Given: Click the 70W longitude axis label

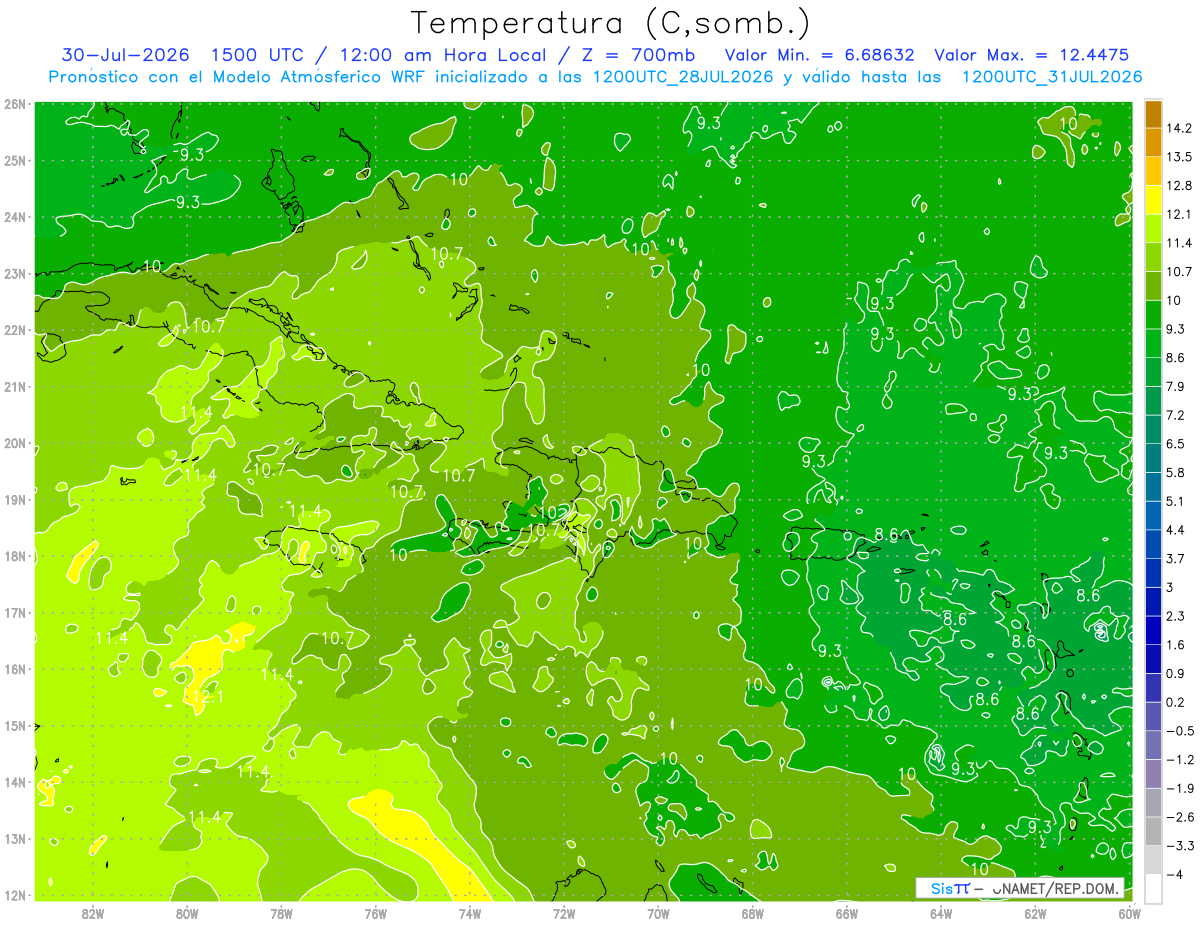Looking at the screenshot, I should (658, 912).
